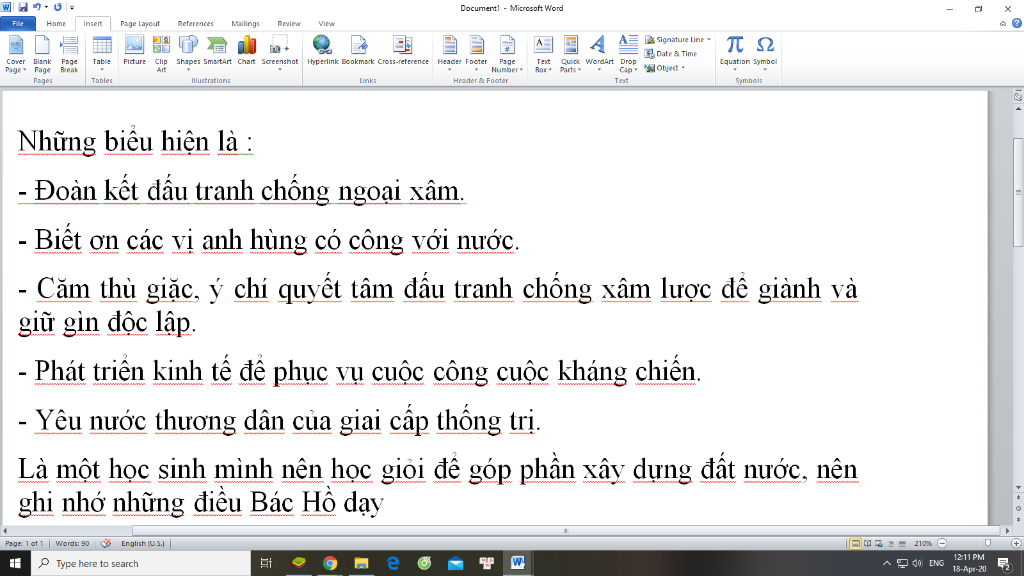Toggle the ruler above the vertical scrollbar
The height and width of the screenshot is (576, 1024).
(1017, 96)
